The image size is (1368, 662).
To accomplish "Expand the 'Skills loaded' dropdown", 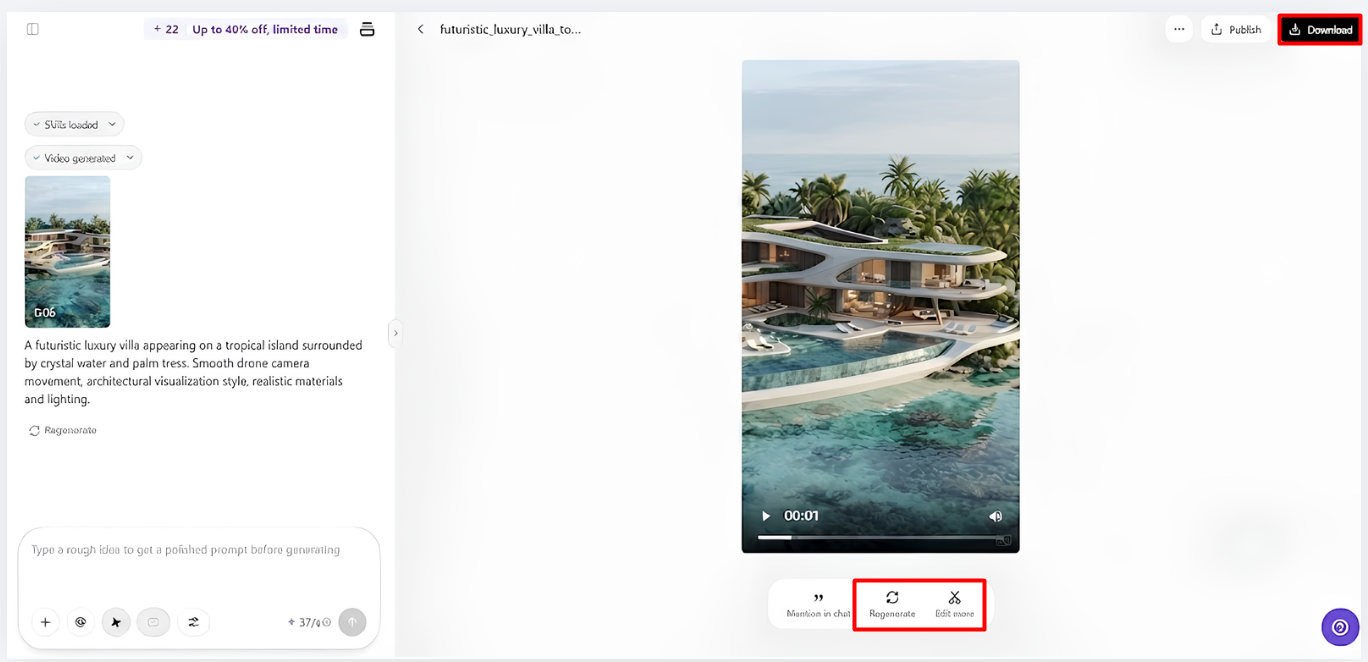I will [x=74, y=124].
